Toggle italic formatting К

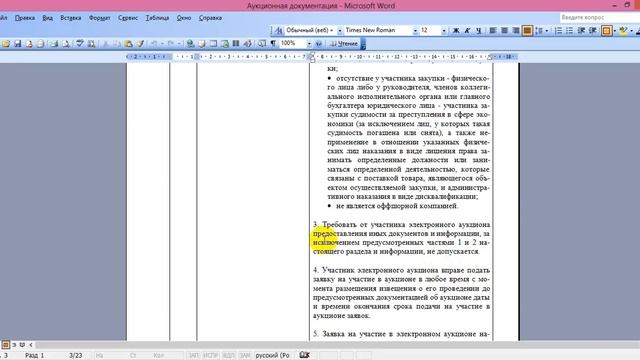coord(467,31)
